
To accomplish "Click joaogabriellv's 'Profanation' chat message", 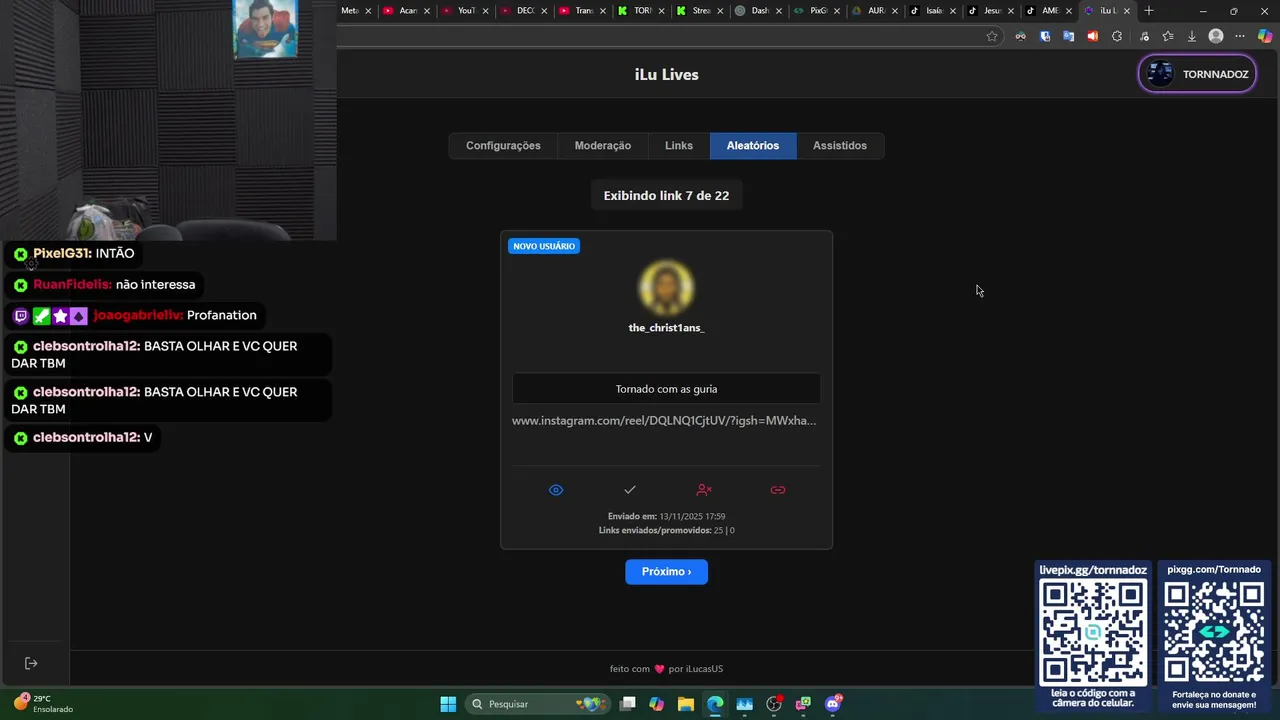I will tap(222, 315).
